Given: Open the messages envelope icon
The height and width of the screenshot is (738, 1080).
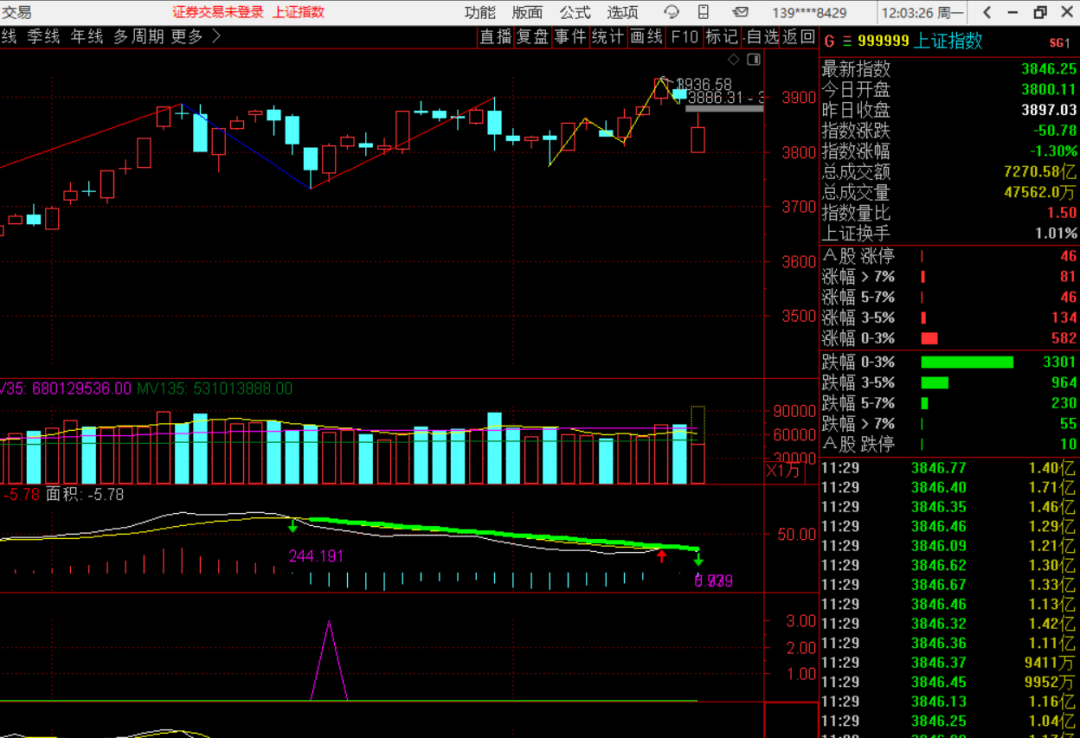Looking at the screenshot, I should click(x=740, y=12).
